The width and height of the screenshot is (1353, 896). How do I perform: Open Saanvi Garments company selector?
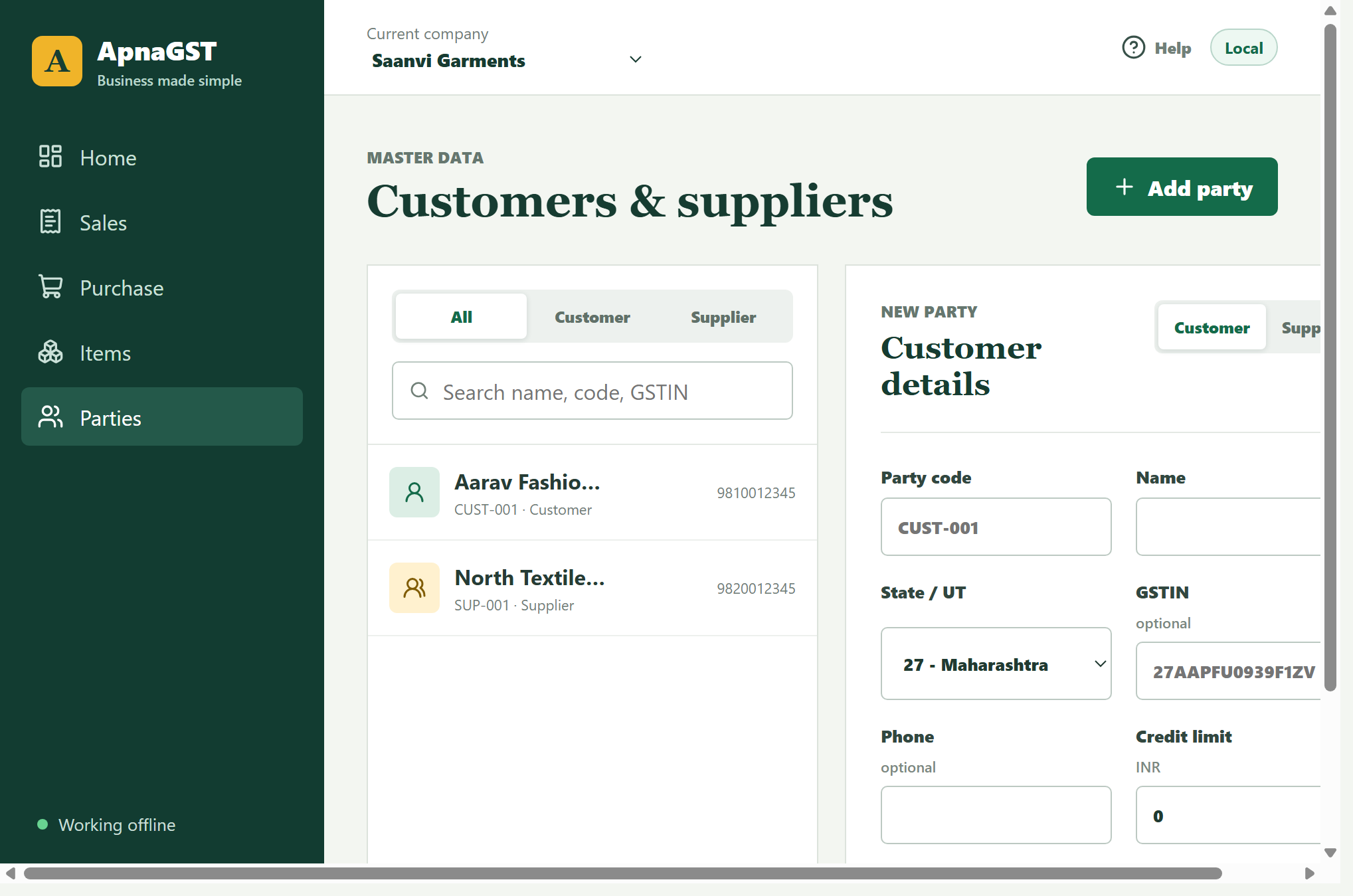point(507,60)
